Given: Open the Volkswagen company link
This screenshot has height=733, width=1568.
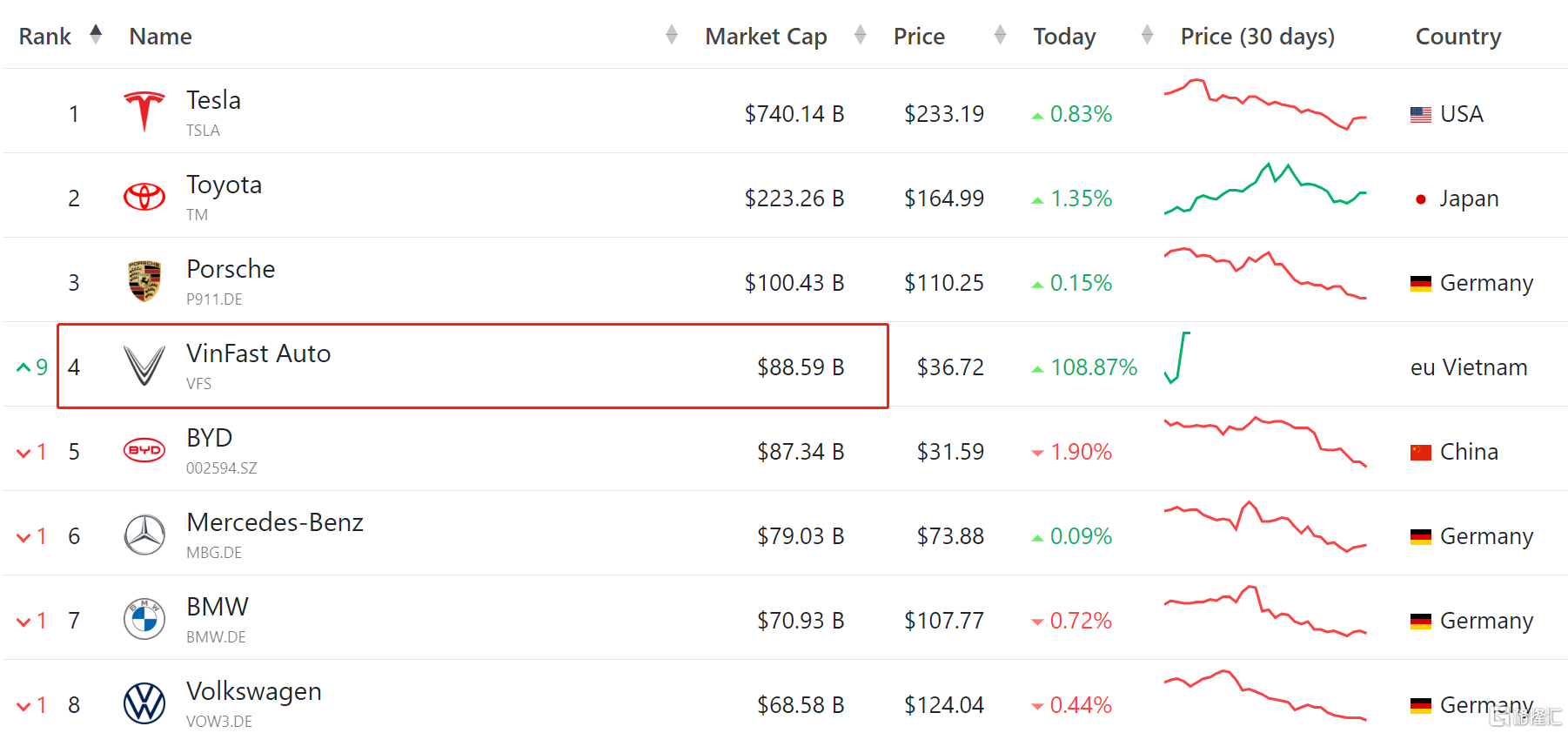Looking at the screenshot, I should [x=254, y=691].
